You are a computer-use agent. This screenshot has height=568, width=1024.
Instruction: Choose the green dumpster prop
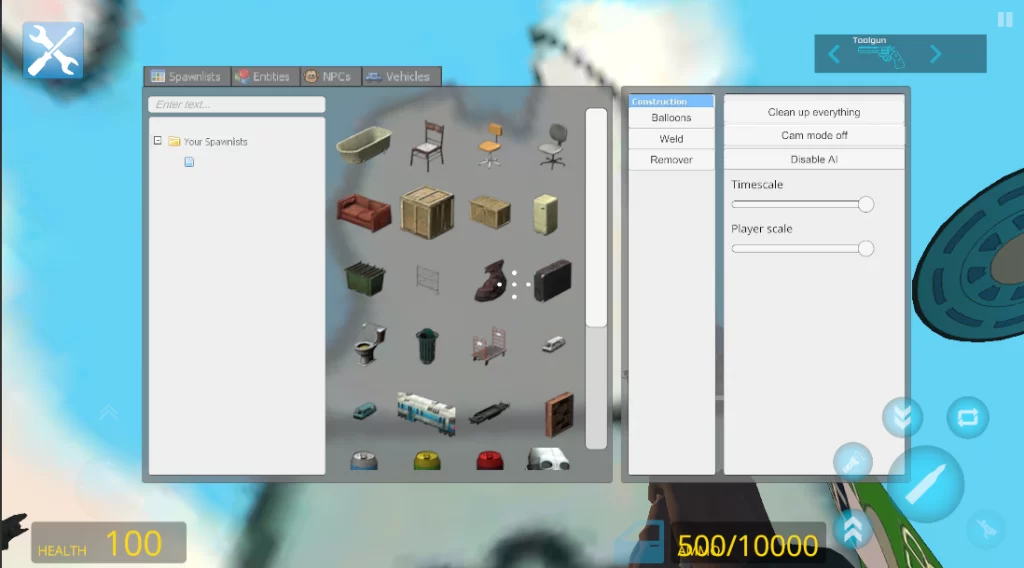(x=364, y=278)
